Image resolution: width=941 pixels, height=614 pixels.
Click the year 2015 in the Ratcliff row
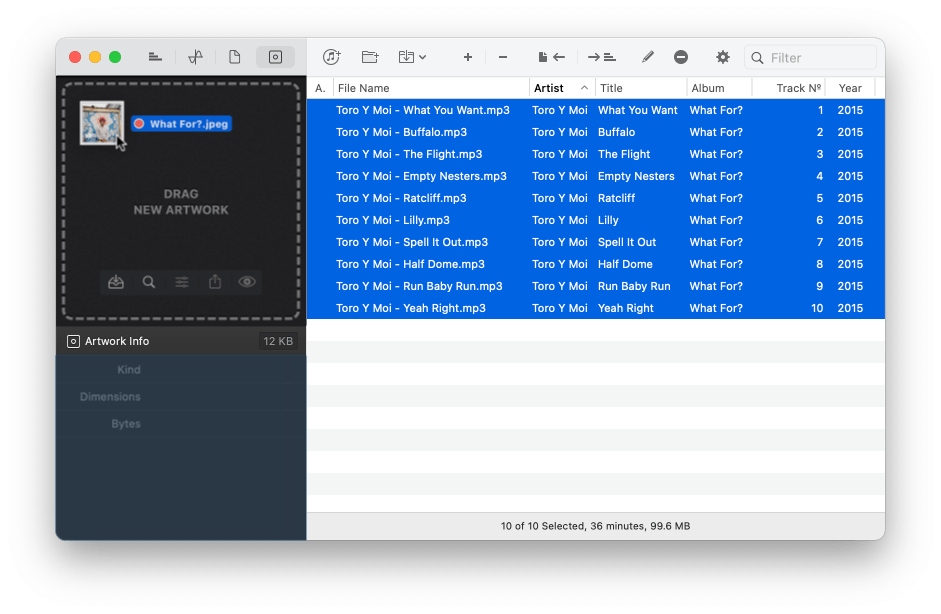click(x=850, y=198)
